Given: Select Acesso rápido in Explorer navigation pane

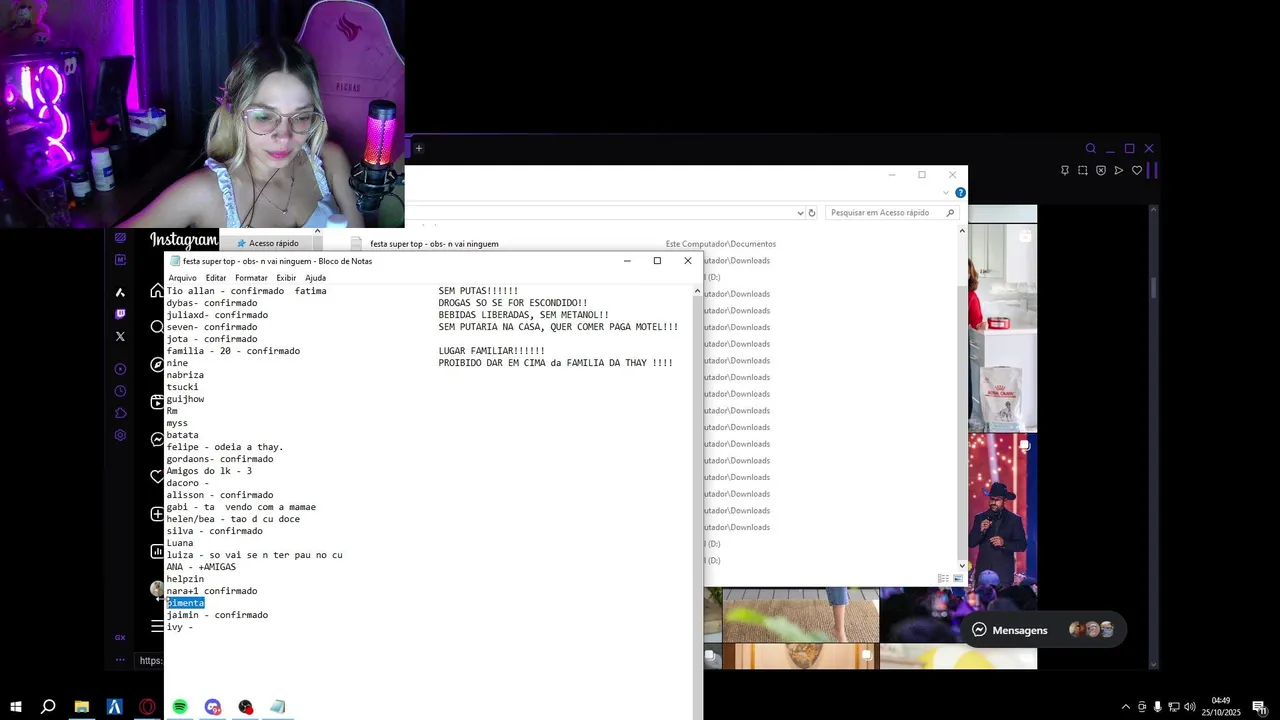Looking at the screenshot, I should coord(273,243).
